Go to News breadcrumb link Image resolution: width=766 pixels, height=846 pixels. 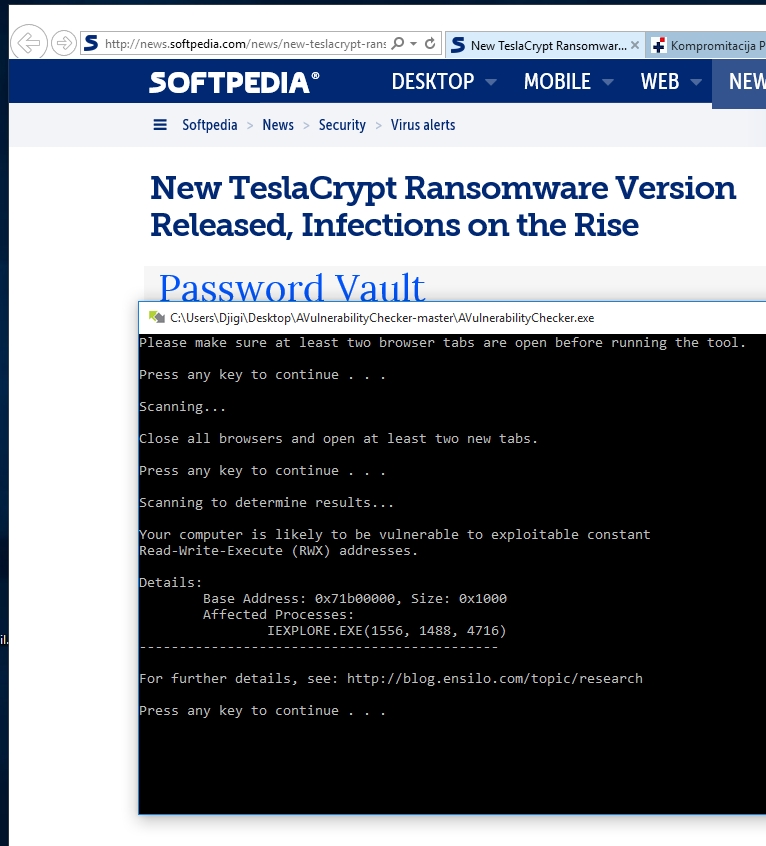point(278,125)
